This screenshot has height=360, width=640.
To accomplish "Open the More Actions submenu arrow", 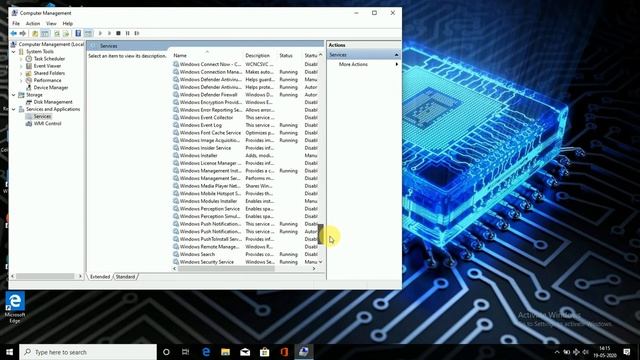I will point(397,64).
